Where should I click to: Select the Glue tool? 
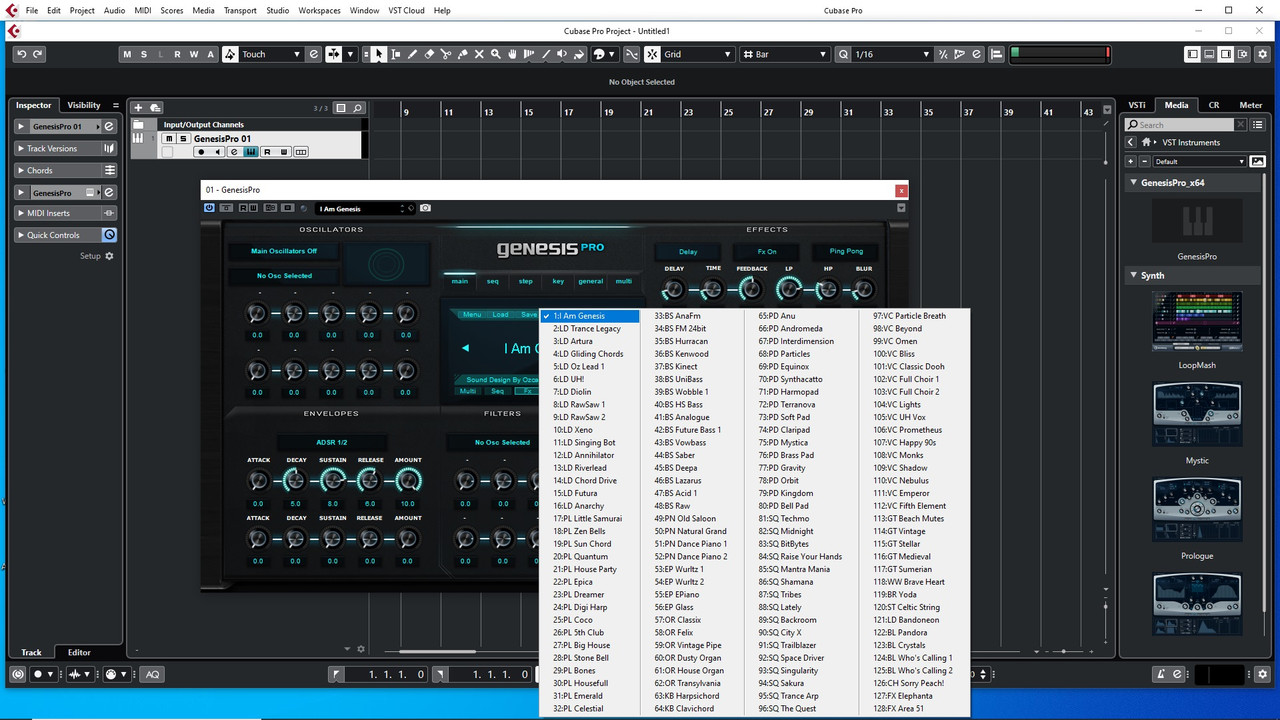click(x=463, y=54)
